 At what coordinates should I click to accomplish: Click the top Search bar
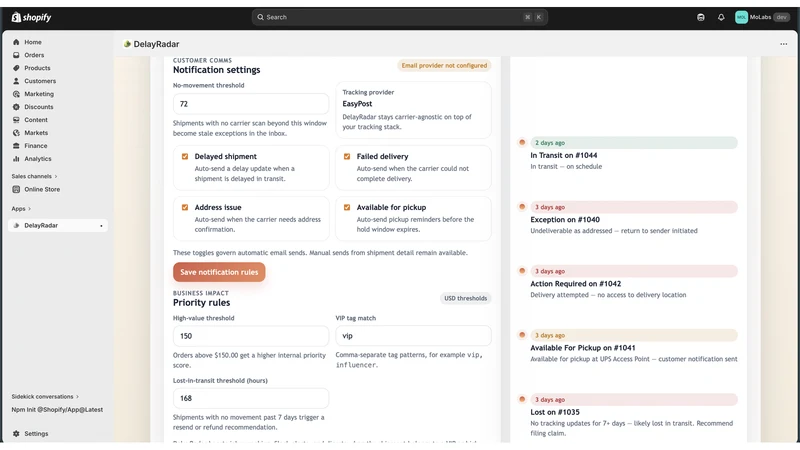(x=399, y=17)
